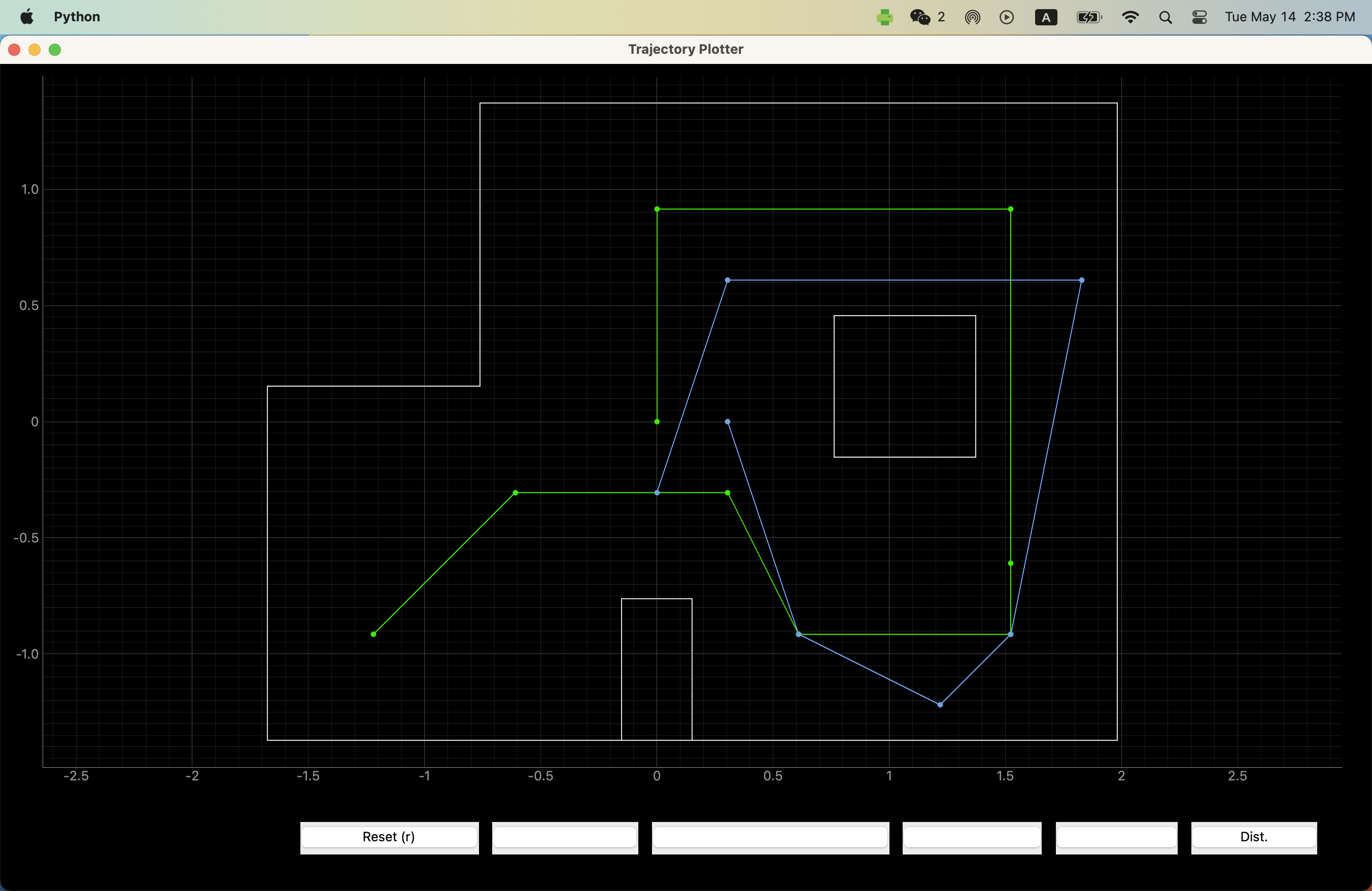Open the WeChat menu bar icon
The width and height of the screenshot is (1372, 891).
(x=920, y=17)
